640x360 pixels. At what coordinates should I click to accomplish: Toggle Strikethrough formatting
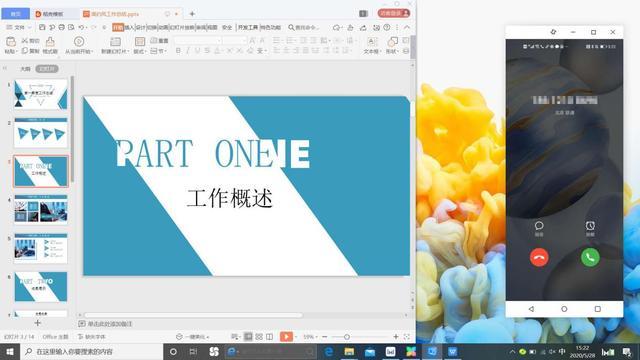207,51
